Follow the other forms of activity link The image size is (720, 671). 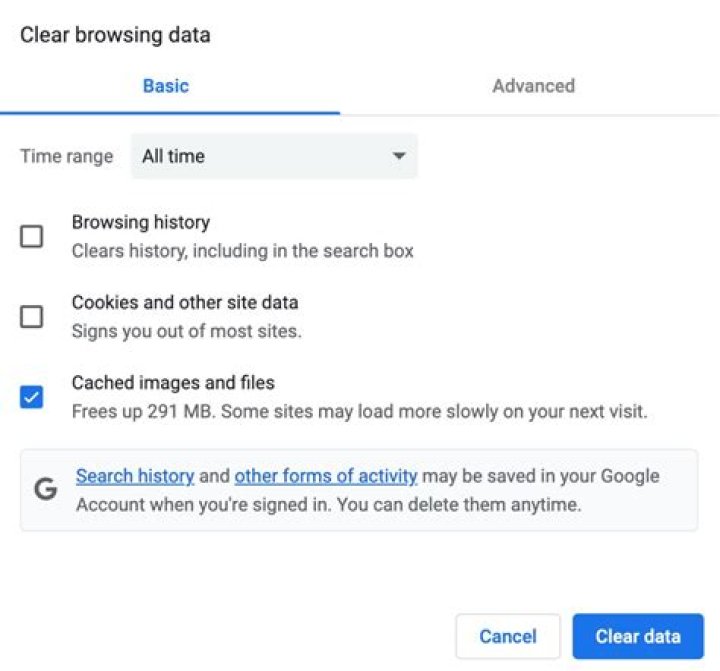tap(326, 476)
